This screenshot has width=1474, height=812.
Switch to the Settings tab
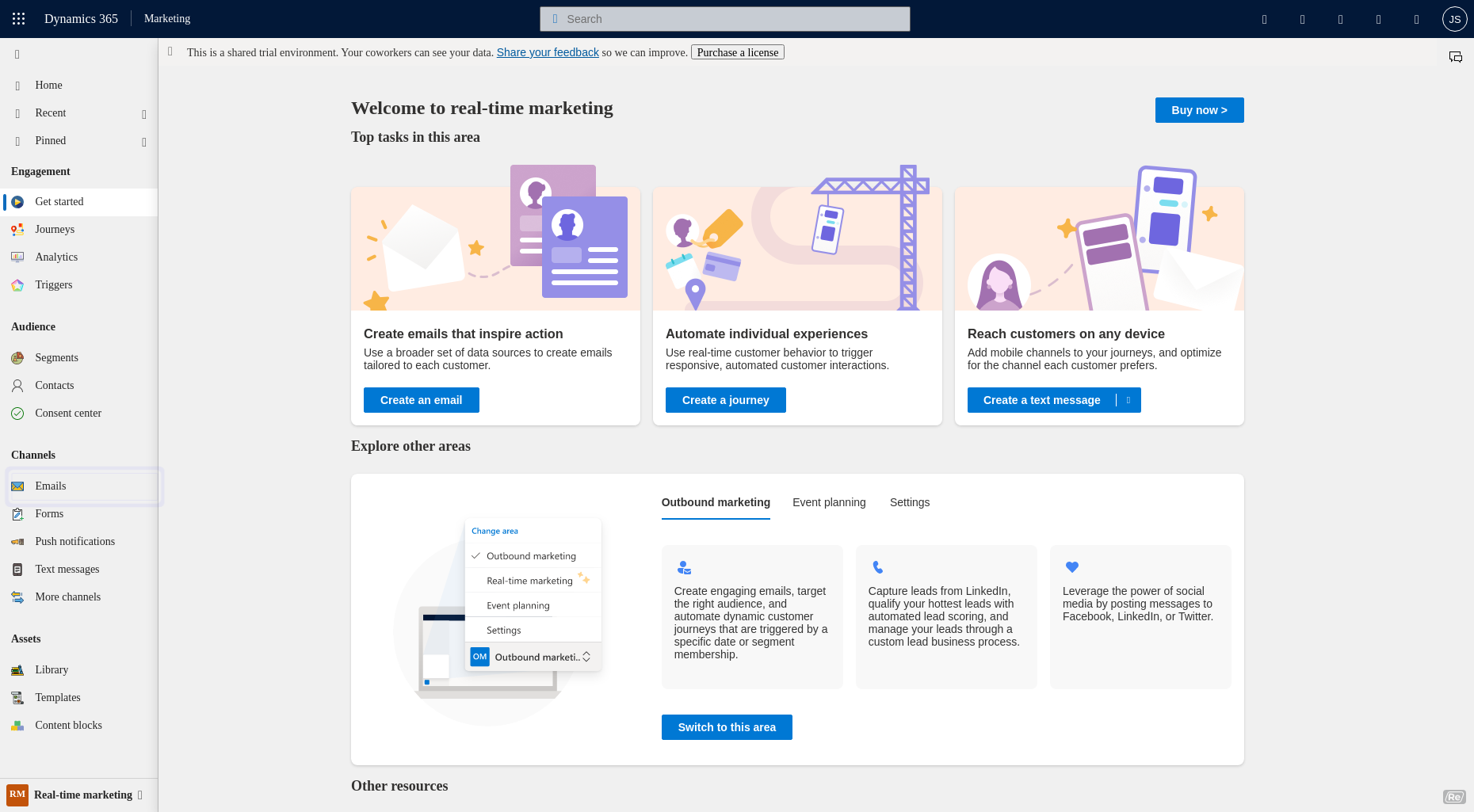click(x=909, y=502)
